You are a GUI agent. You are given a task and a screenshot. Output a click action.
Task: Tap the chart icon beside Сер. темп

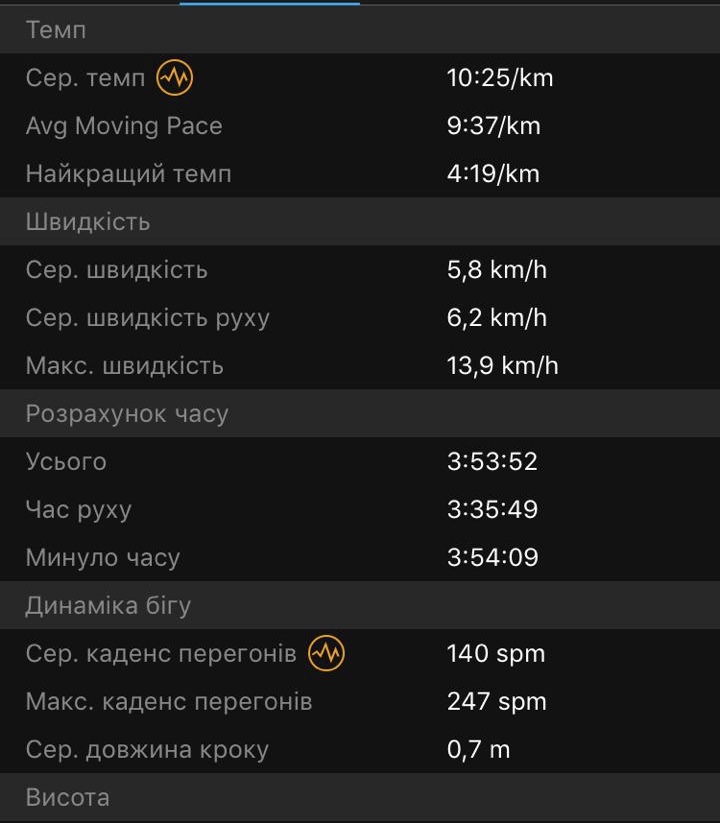coord(175,77)
